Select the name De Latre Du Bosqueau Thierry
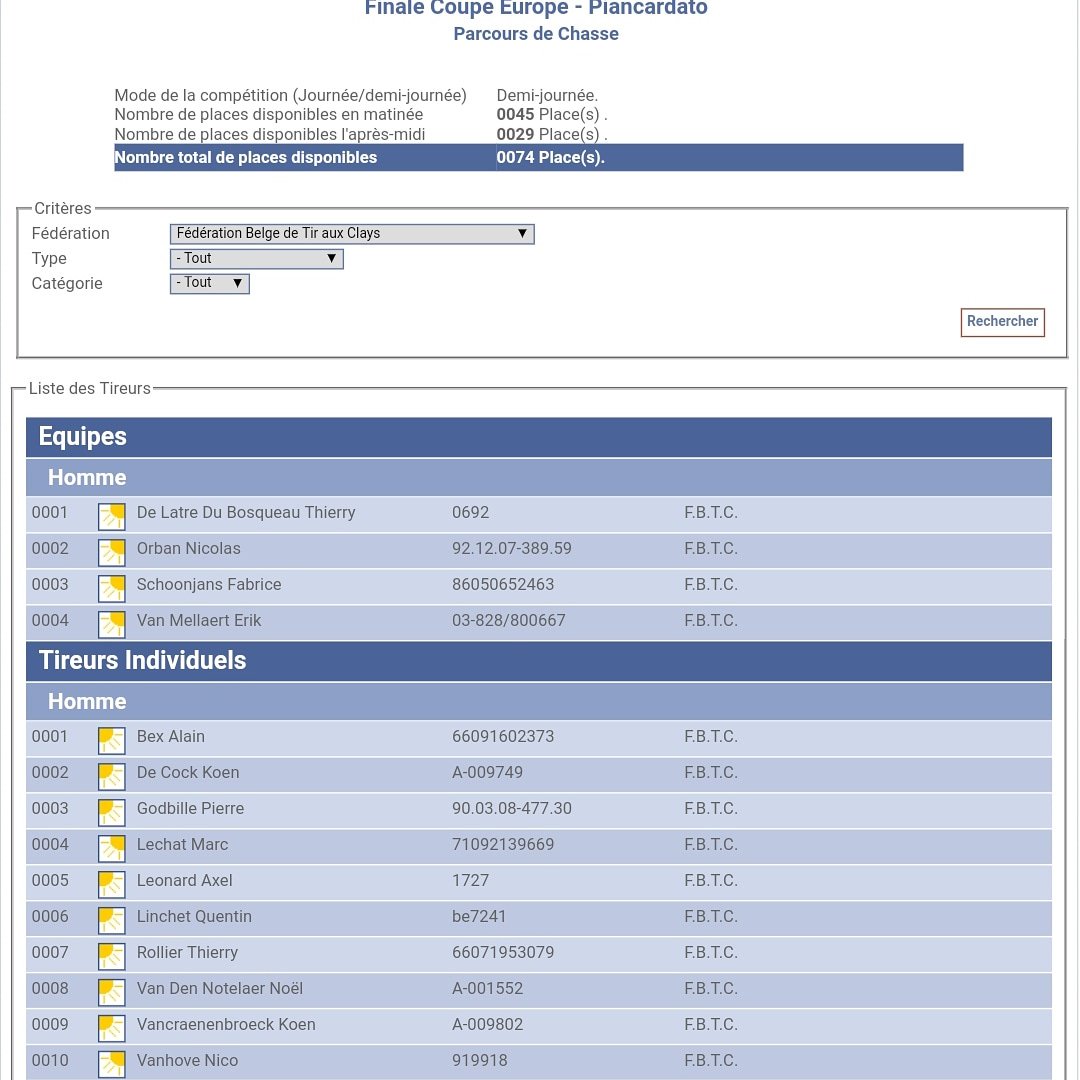Viewport: 1080px width, 1080px height. tap(246, 512)
